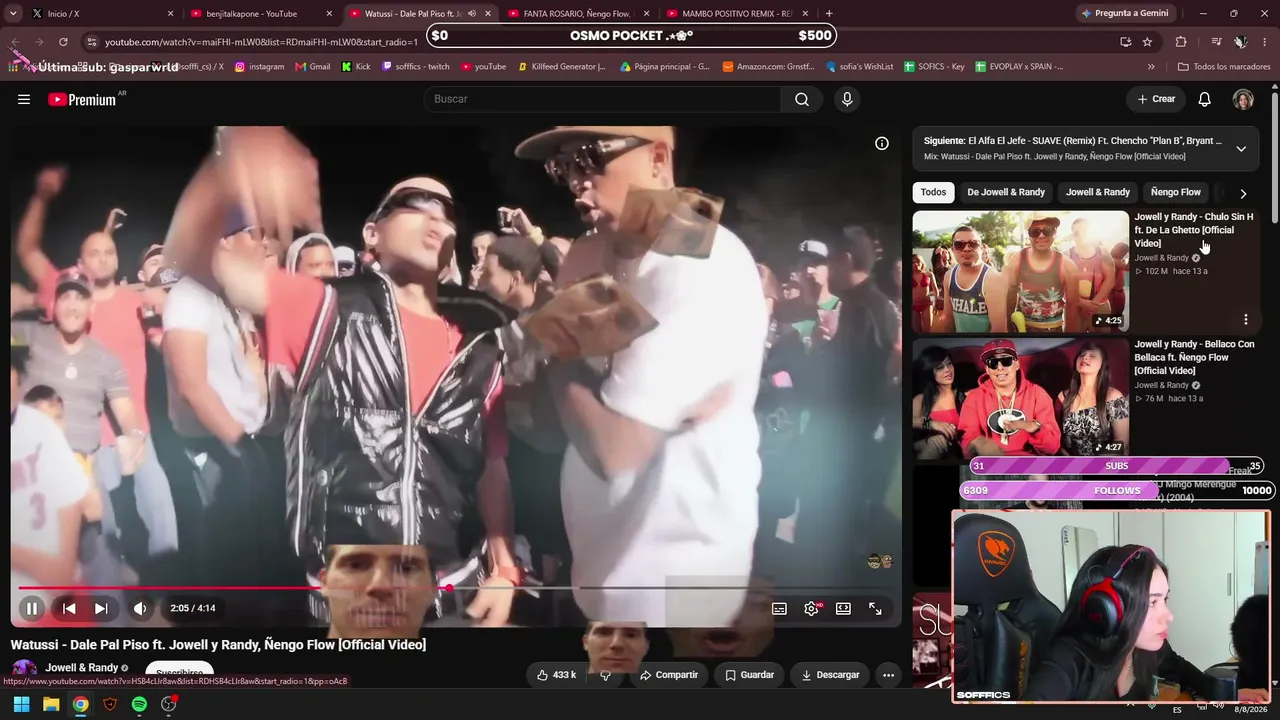Open Bellaco Con Bellaca video thumbnail

click(x=1020, y=398)
